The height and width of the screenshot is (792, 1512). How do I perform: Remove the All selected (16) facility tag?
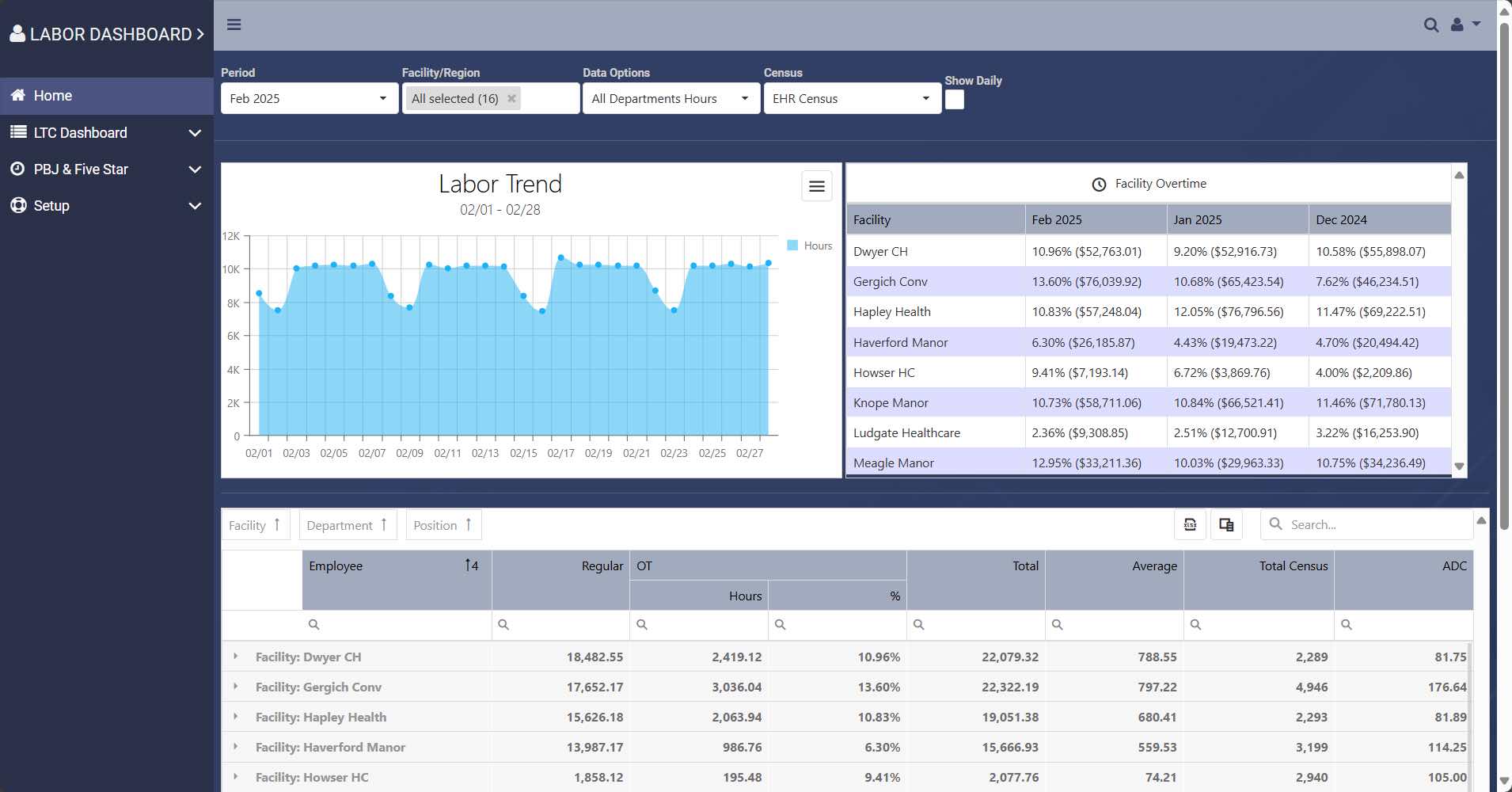coord(511,98)
